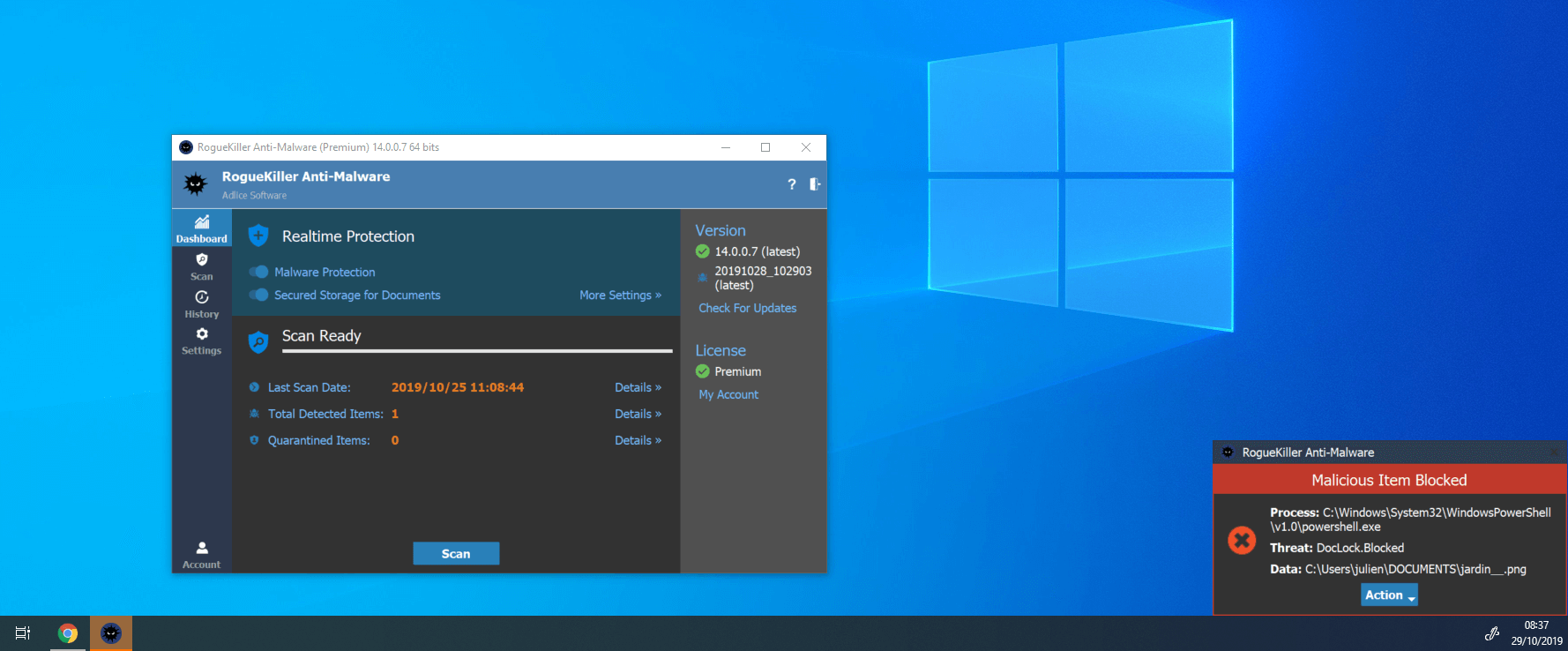This screenshot has height=651, width=1568.
Task: Open Google Chrome from the taskbar
Action: tap(68, 633)
